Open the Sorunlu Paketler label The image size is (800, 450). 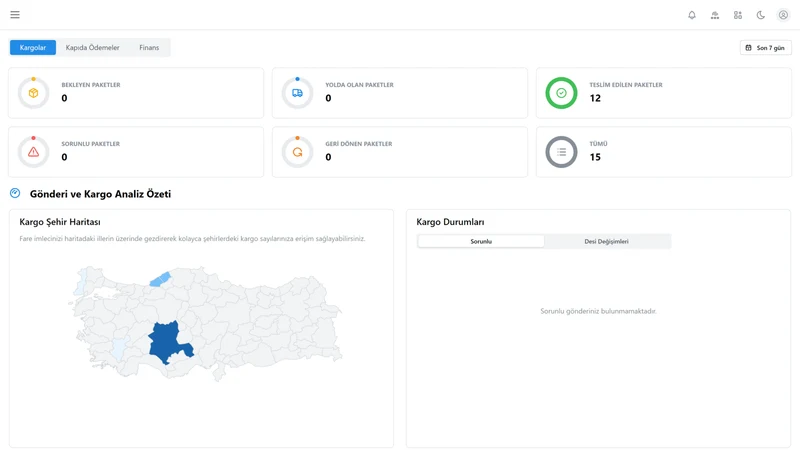pyautogui.click(x=90, y=144)
